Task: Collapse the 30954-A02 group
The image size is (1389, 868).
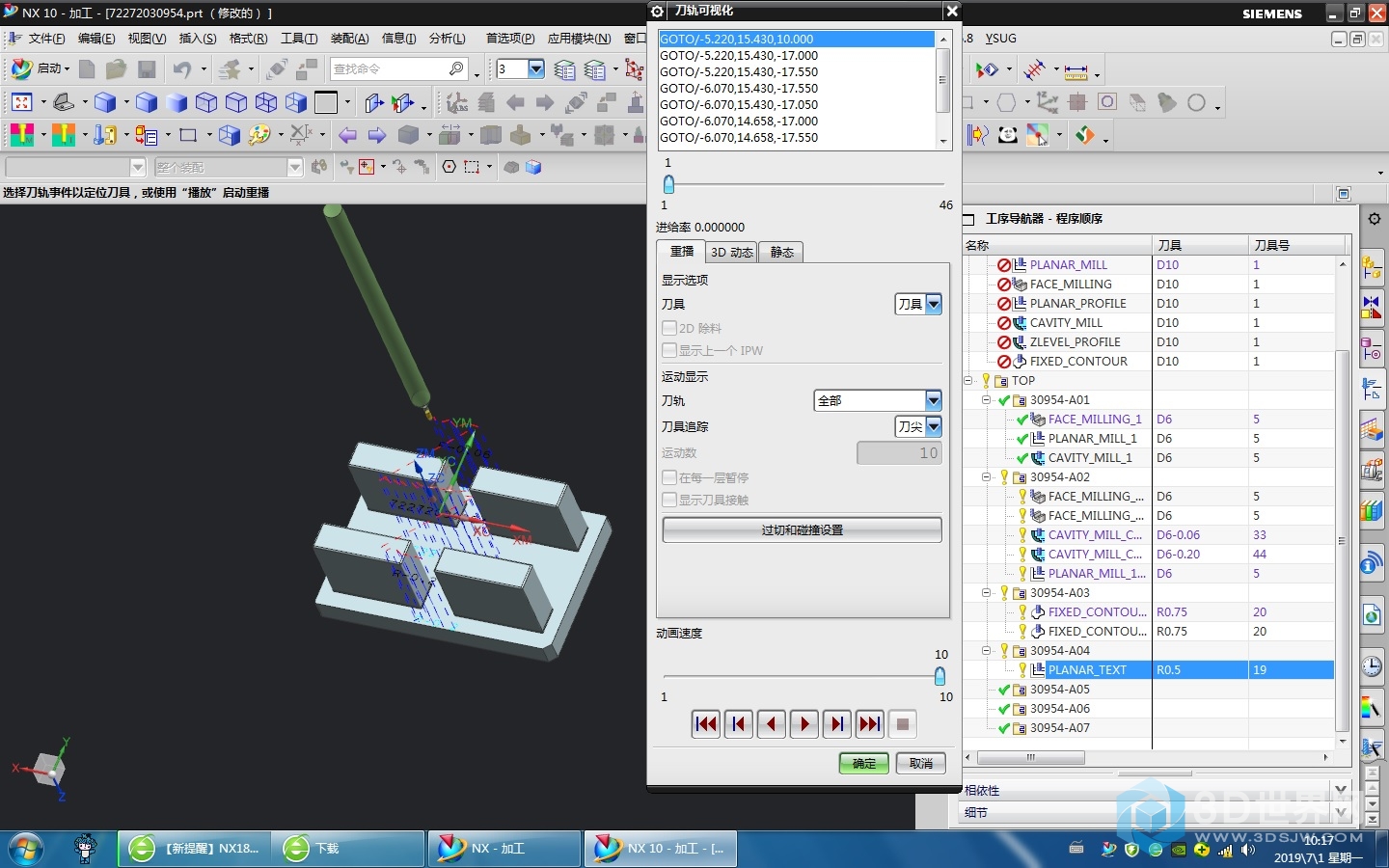Action: pyautogui.click(x=986, y=476)
